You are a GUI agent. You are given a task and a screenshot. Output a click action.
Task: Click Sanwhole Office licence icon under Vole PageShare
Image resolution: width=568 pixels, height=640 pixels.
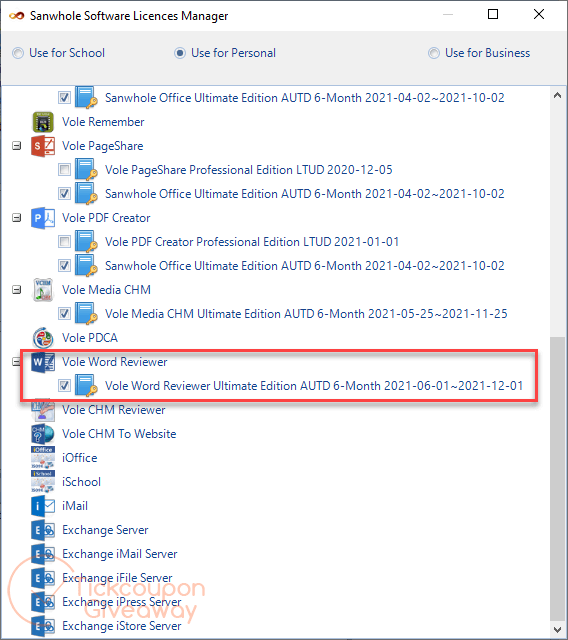(86, 194)
